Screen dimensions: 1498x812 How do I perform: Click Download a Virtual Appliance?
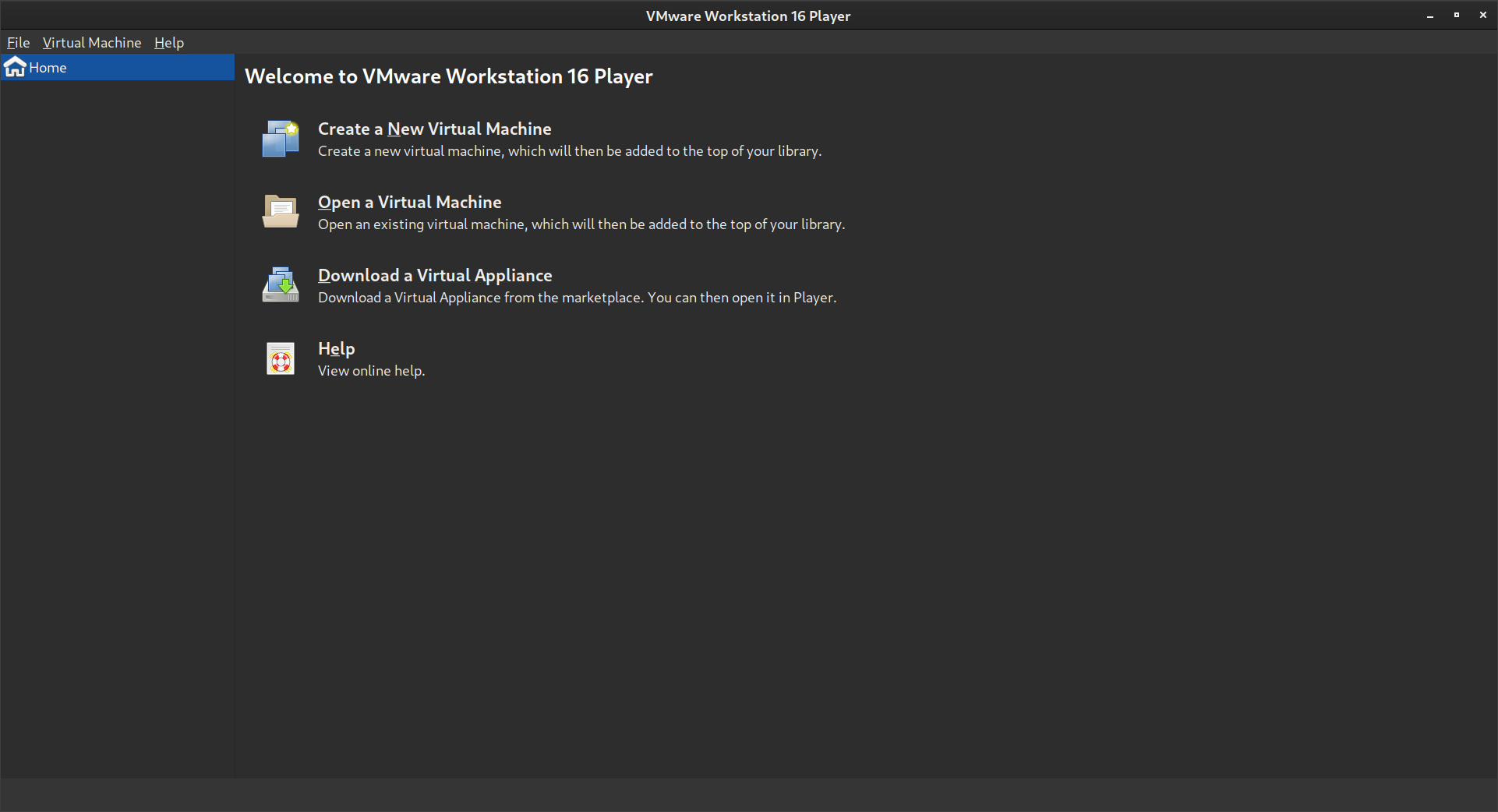click(434, 275)
